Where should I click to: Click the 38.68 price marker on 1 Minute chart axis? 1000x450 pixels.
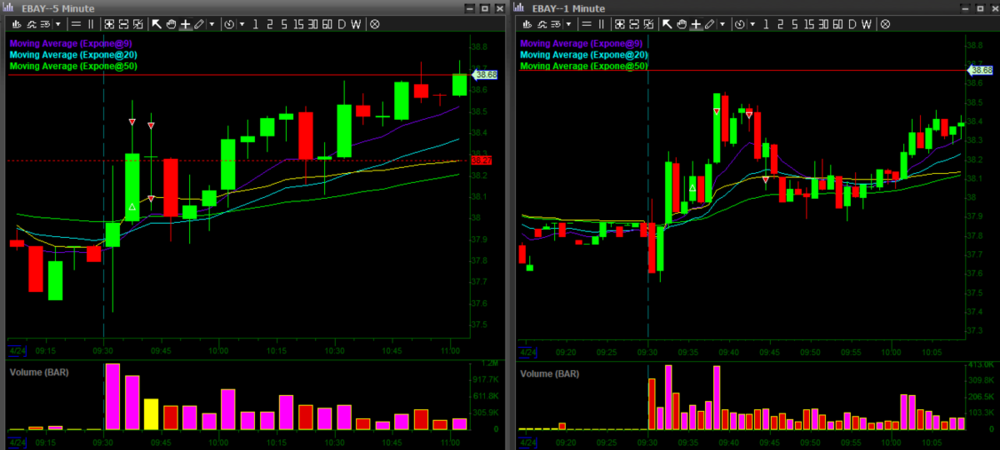[x=981, y=70]
